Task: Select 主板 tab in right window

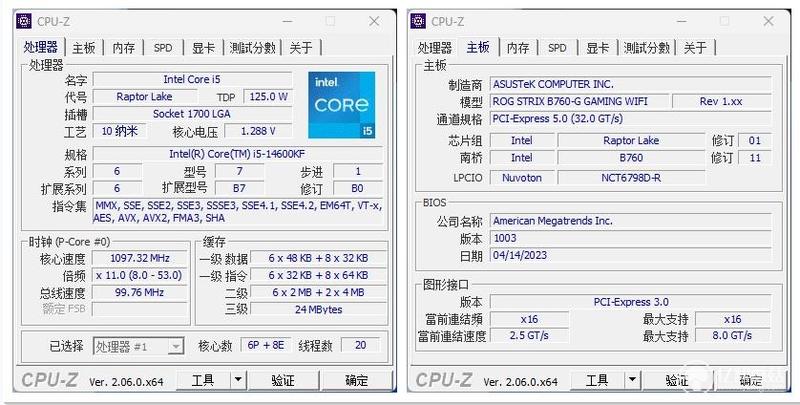Action: point(478,47)
